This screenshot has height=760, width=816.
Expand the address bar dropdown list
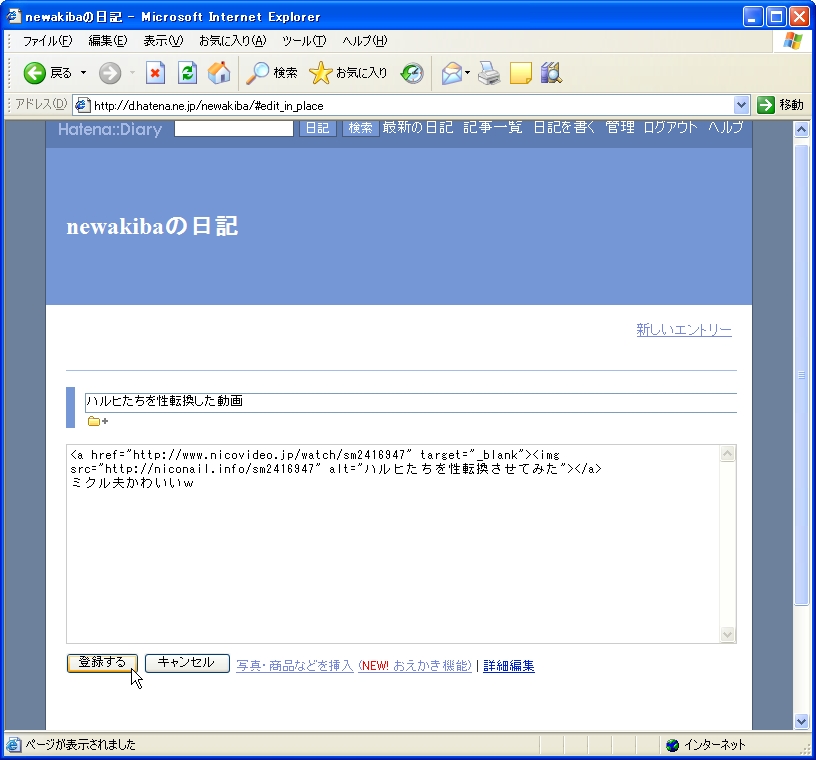pyautogui.click(x=741, y=105)
